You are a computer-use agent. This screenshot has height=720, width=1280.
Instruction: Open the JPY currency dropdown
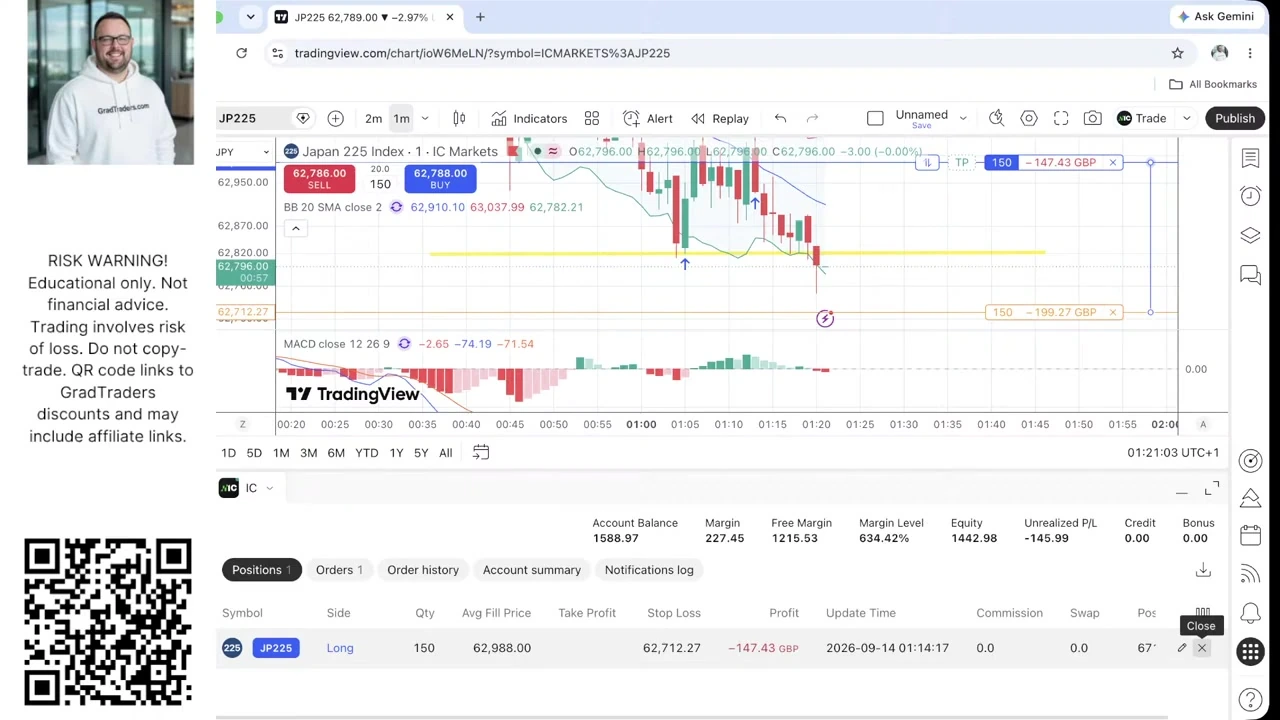pos(244,152)
